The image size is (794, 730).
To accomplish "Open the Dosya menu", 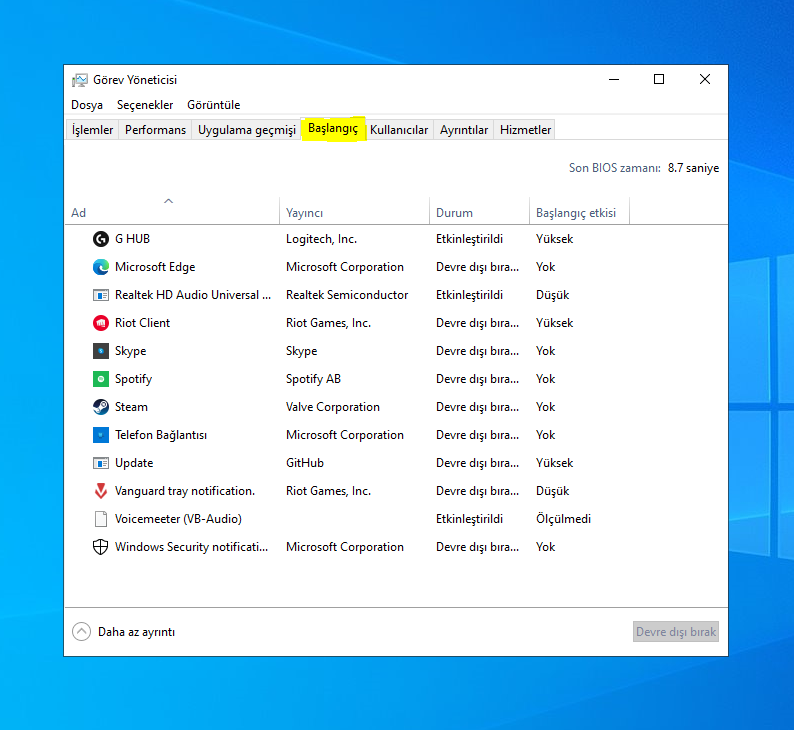I will pos(87,105).
